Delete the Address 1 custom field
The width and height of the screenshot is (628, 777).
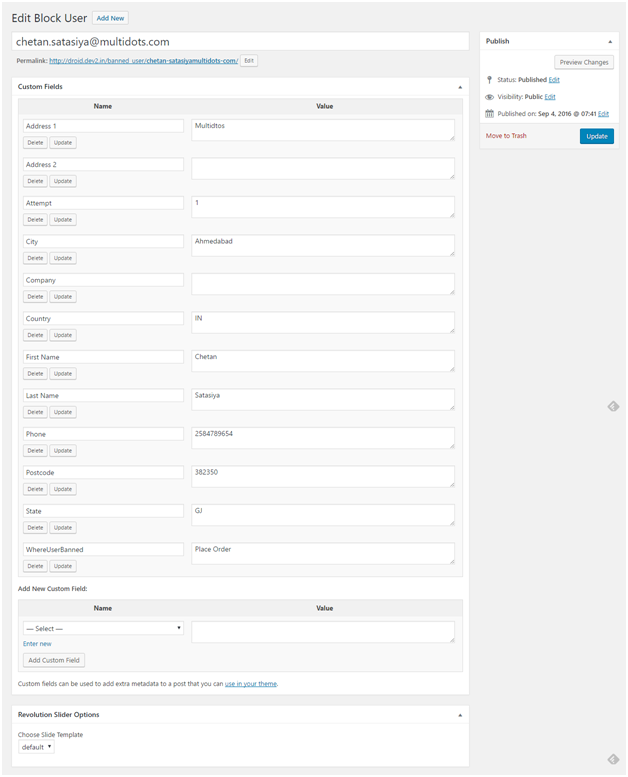click(x=35, y=143)
